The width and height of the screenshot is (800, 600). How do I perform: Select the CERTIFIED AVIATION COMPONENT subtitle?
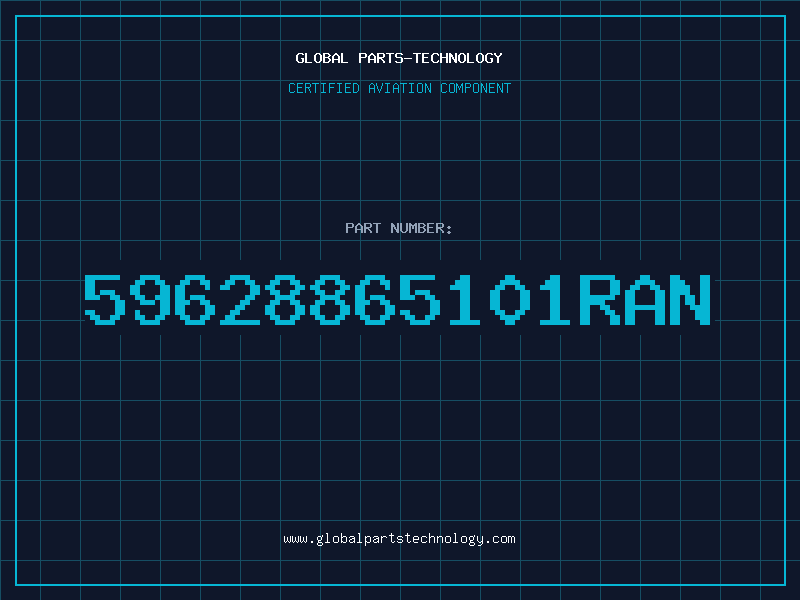(x=399, y=88)
